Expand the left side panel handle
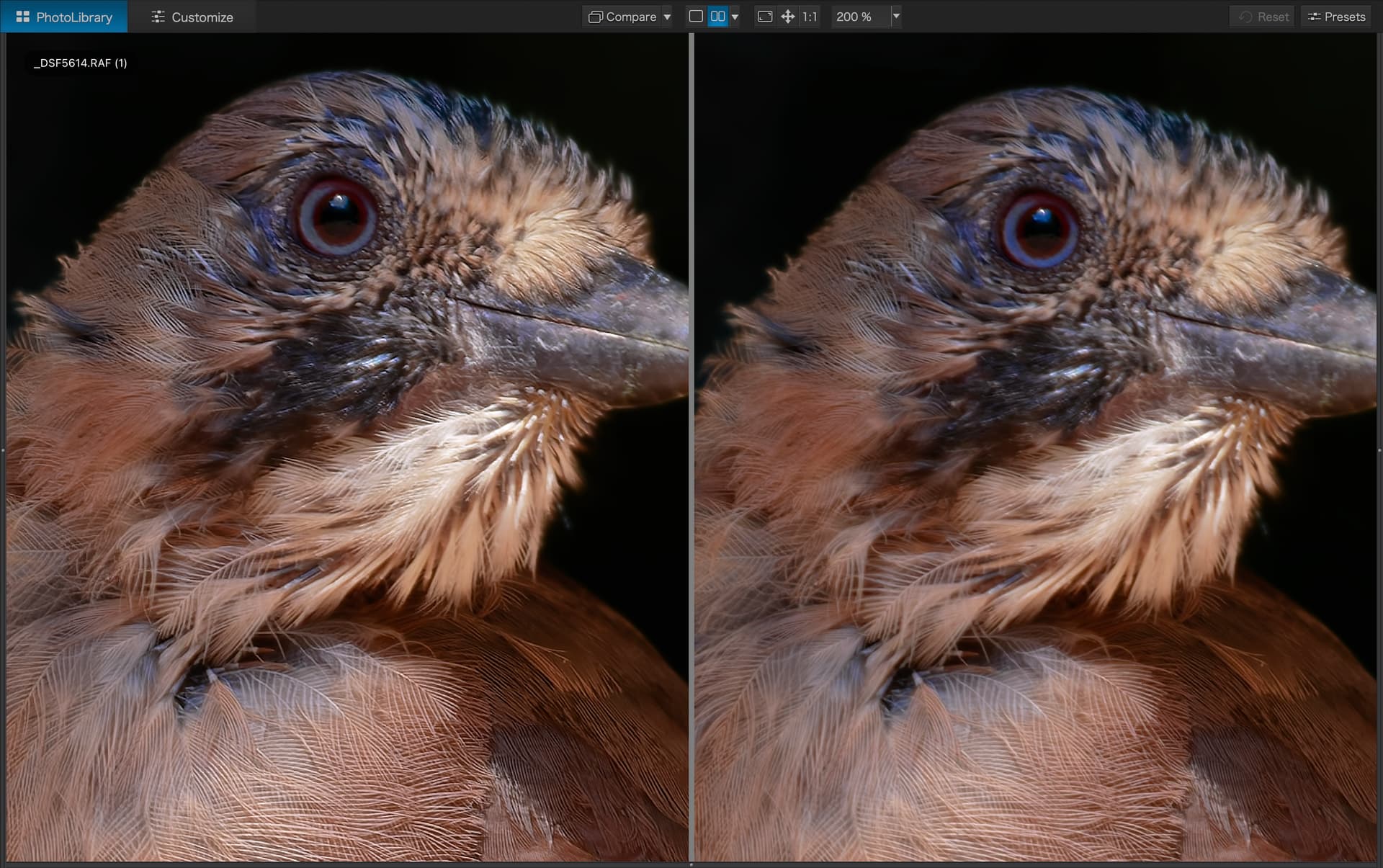The width and height of the screenshot is (1383, 868). pyautogui.click(x=3, y=450)
